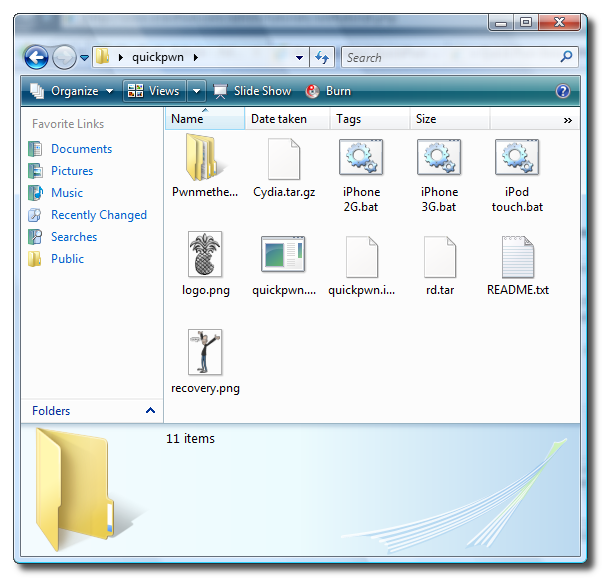Select the logo.png pineapple thumbnail
The height and width of the screenshot is (578, 602).
click(205, 254)
